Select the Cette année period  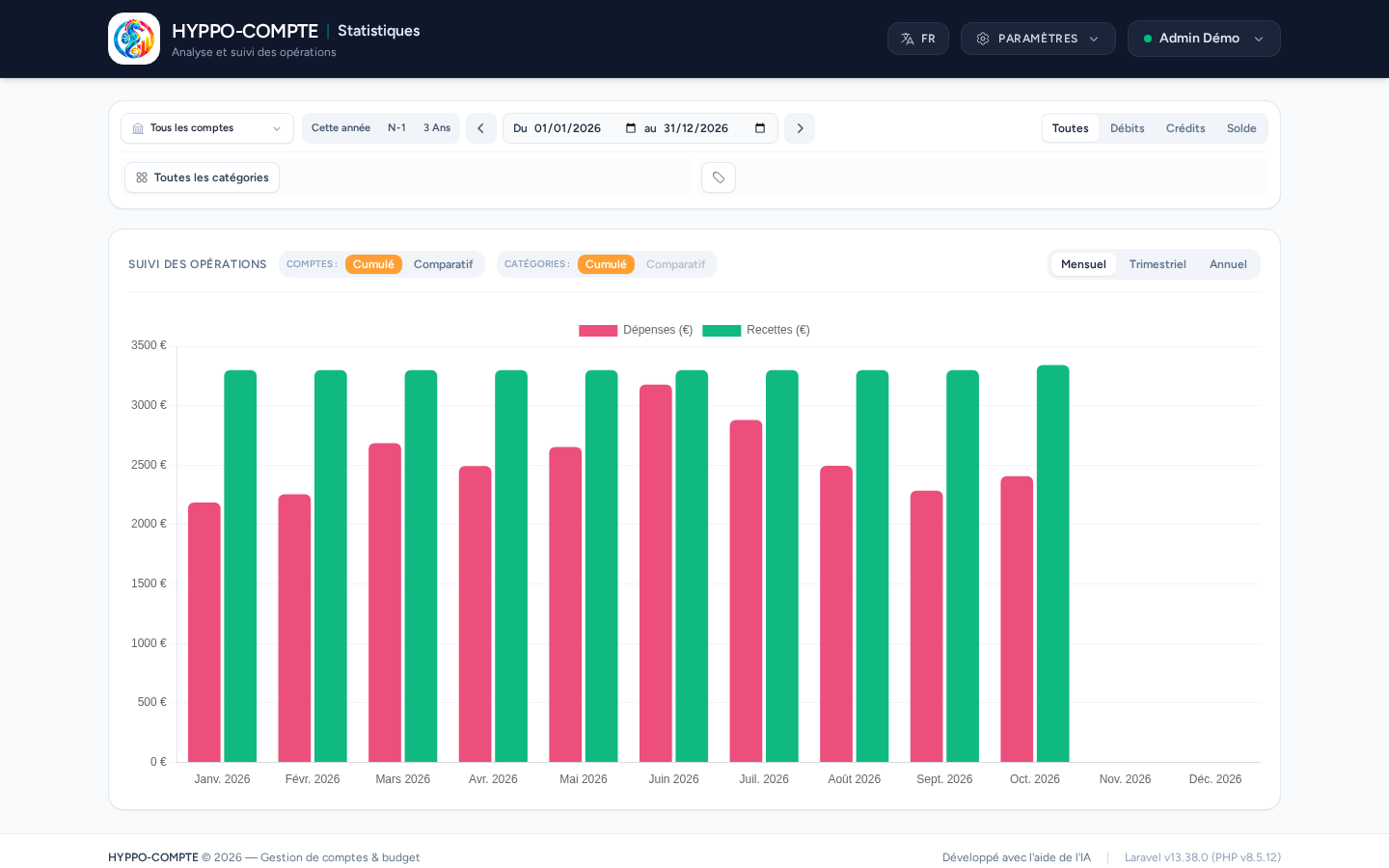(x=340, y=128)
